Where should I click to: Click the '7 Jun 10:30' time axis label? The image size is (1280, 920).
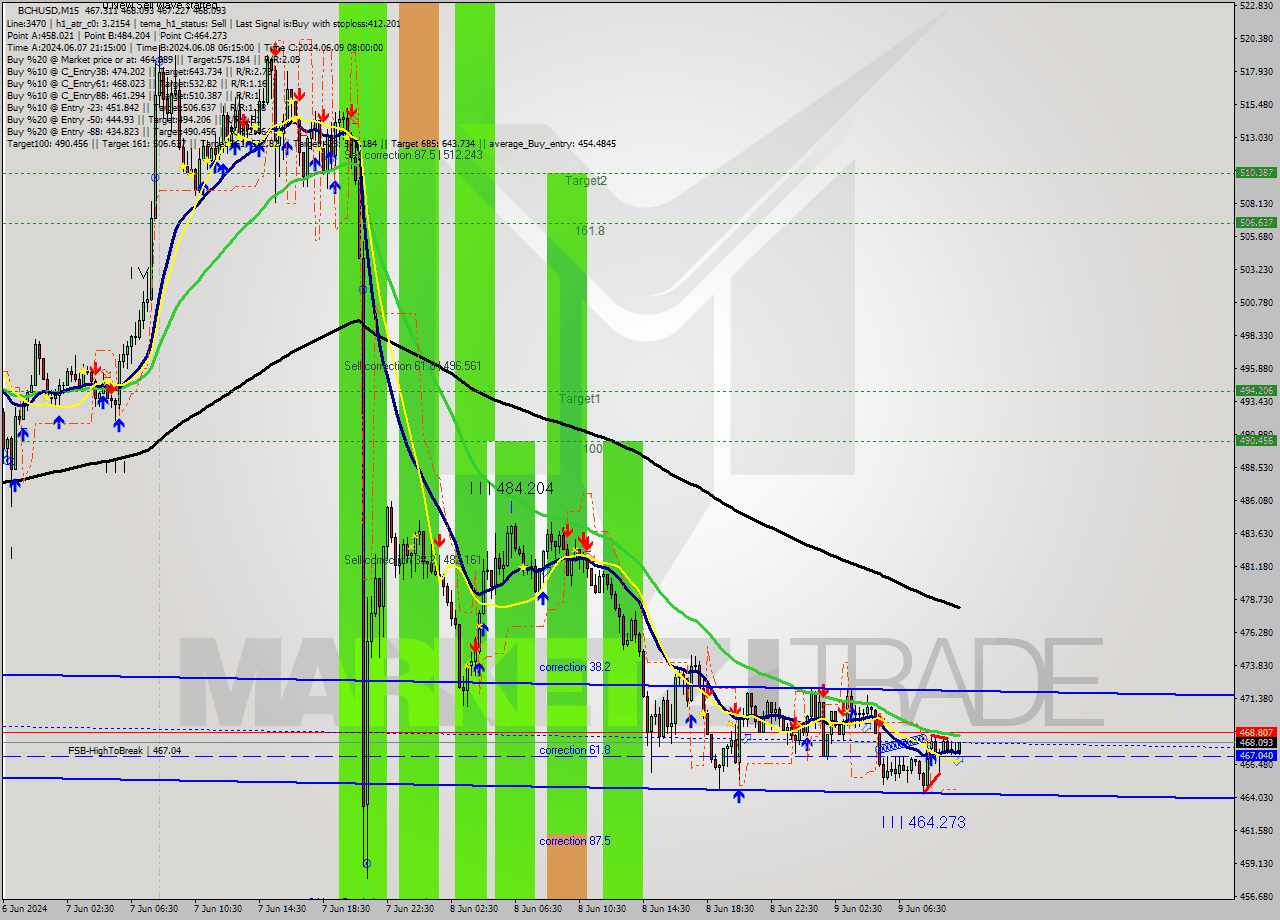tap(218, 909)
